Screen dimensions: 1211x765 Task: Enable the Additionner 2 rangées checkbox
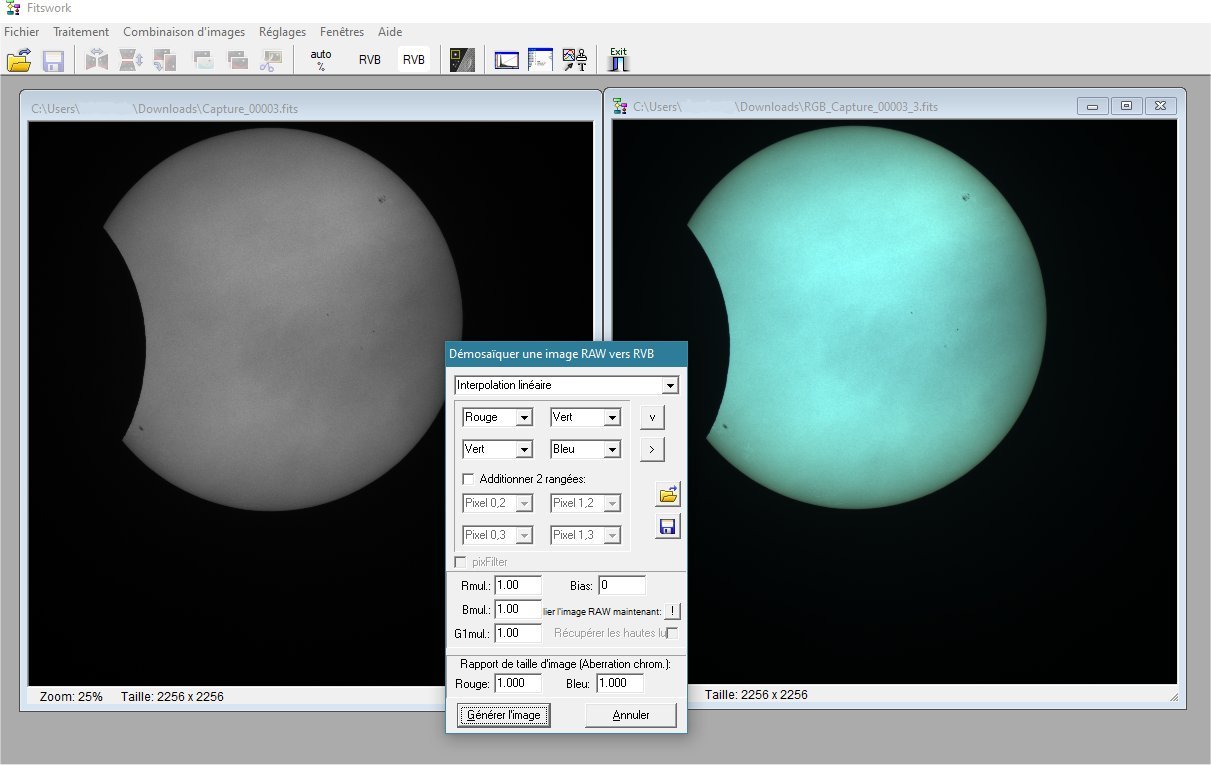coord(468,479)
